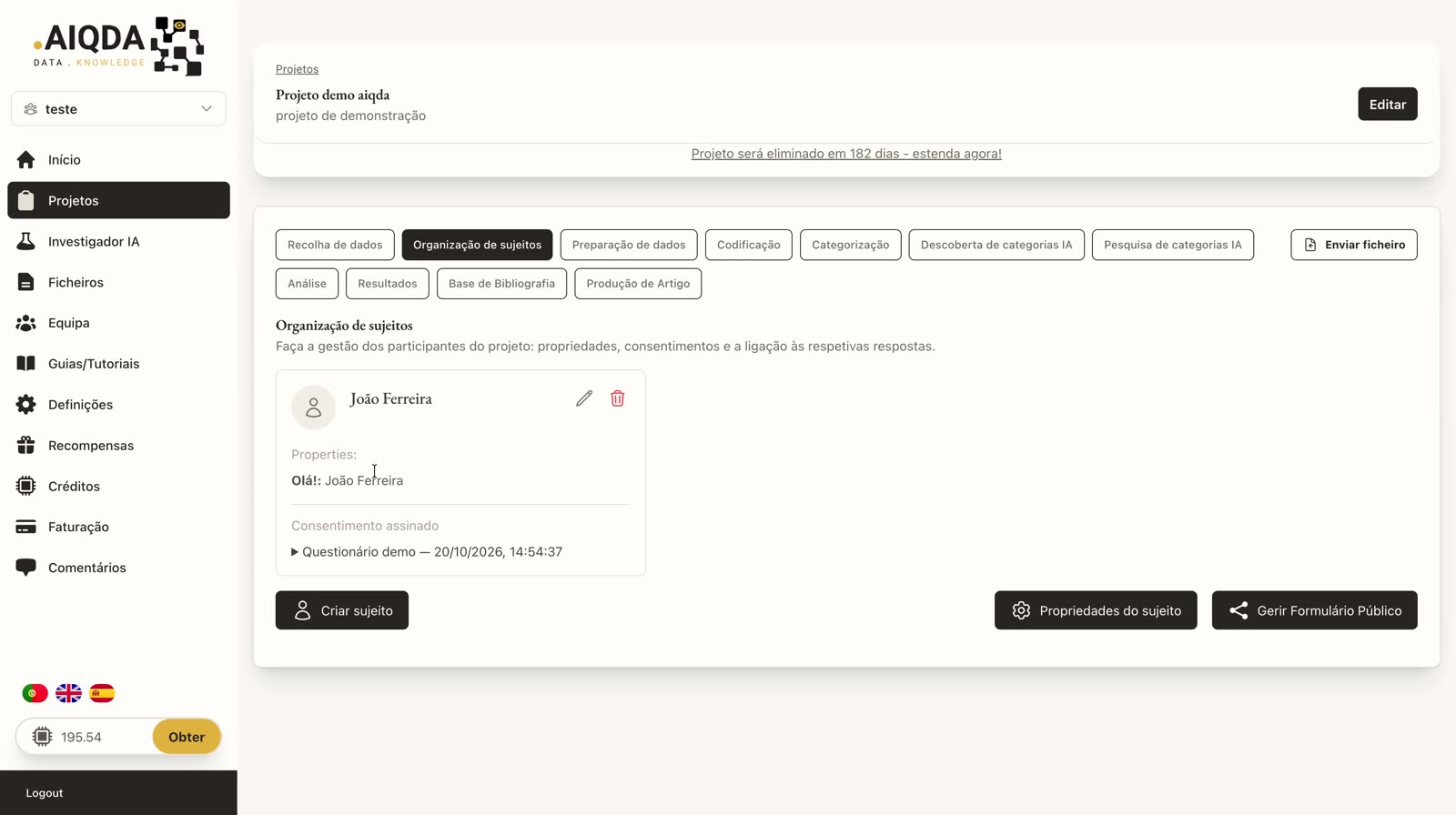The height and width of the screenshot is (815, 1456).
Task: Open the Produção de Artigo tab
Action: [638, 284]
